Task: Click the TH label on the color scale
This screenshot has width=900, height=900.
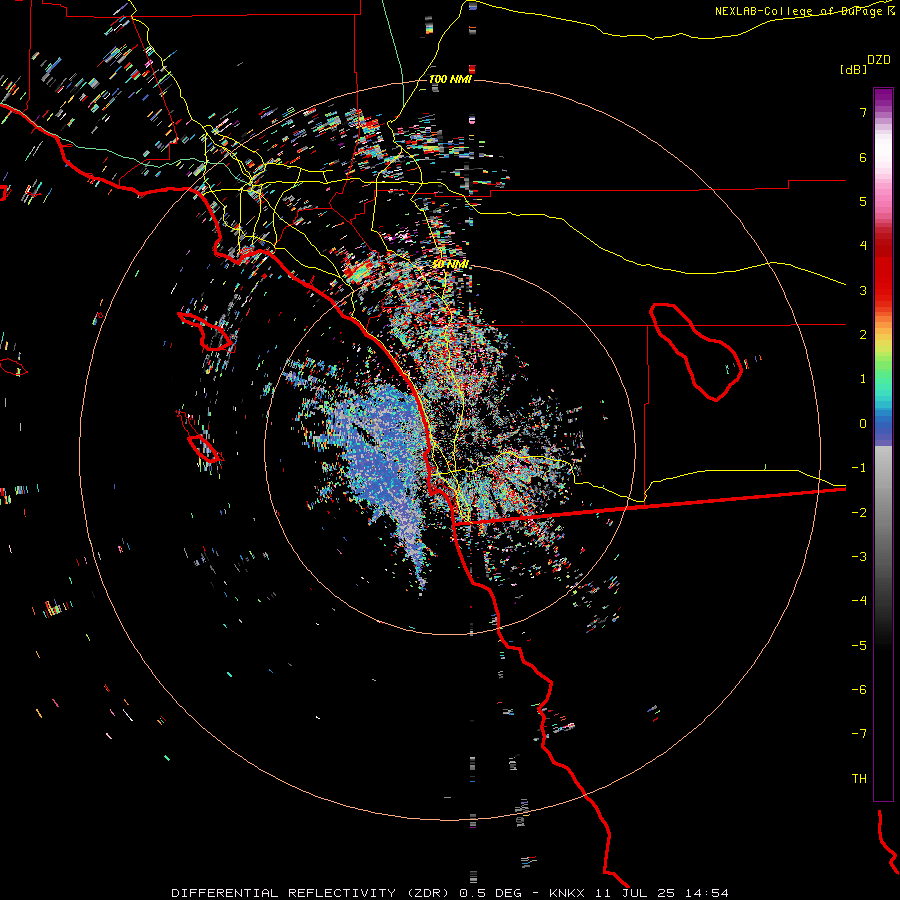Action: pyautogui.click(x=859, y=779)
